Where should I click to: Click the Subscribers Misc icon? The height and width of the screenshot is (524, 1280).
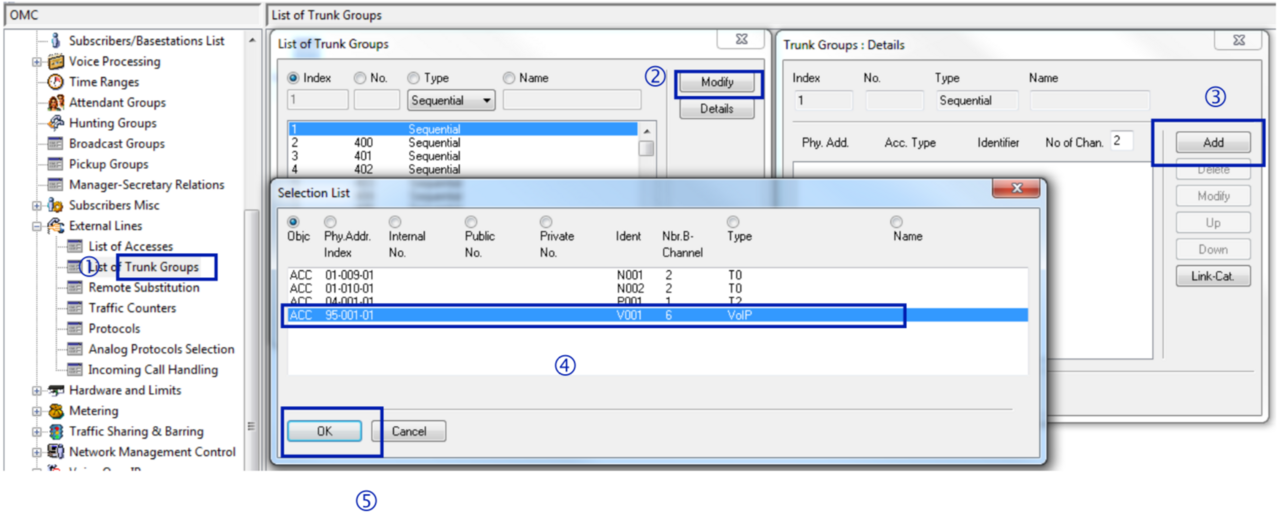tap(56, 205)
